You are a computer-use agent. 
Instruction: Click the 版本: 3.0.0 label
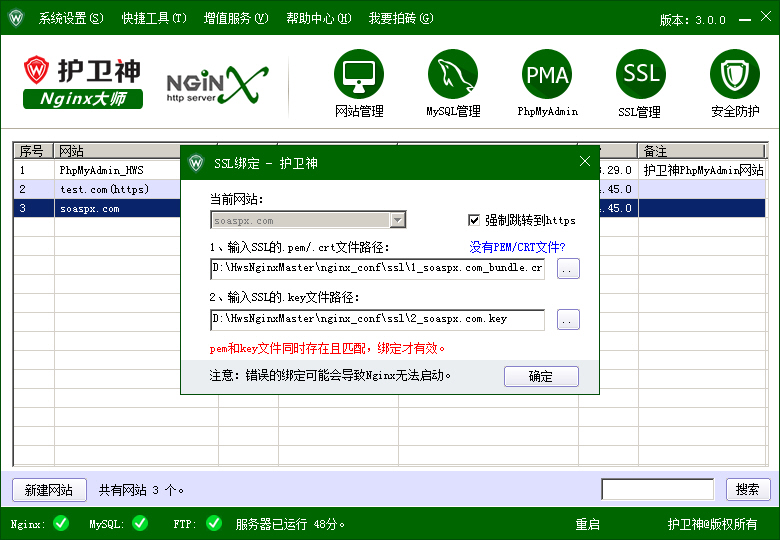pyautogui.click(x=692, y=20)
